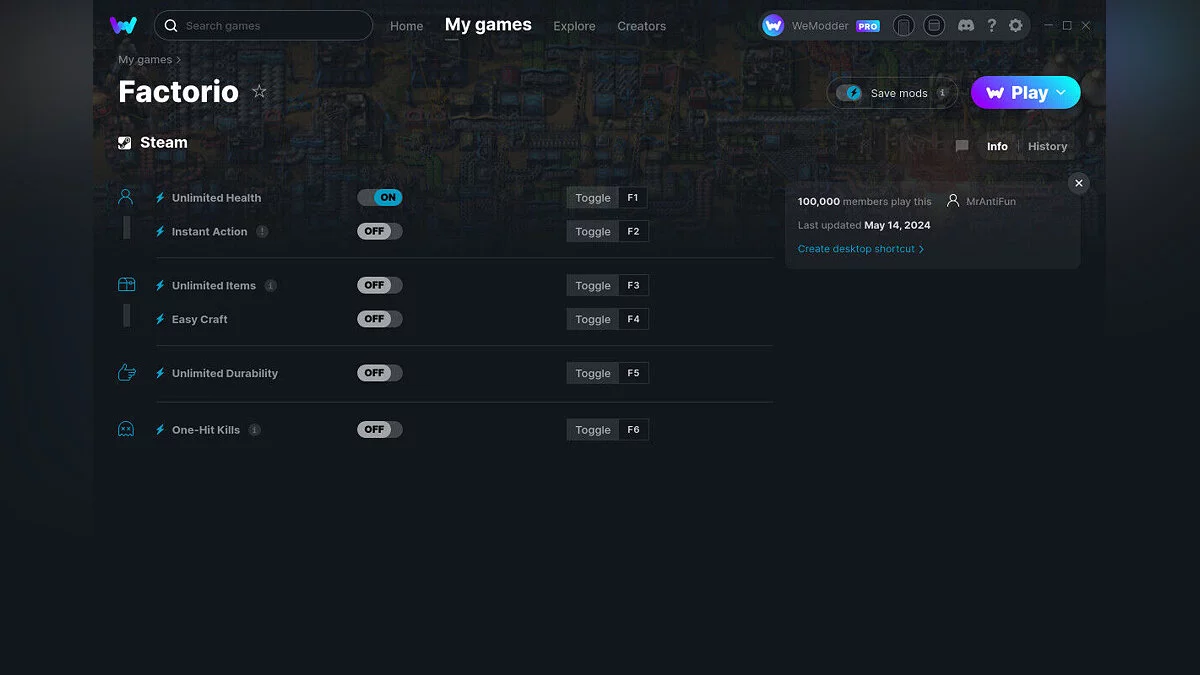1200x675 pixels.
Task: Click Toggle button for F6 hotkey
Action: pos(592,430)
